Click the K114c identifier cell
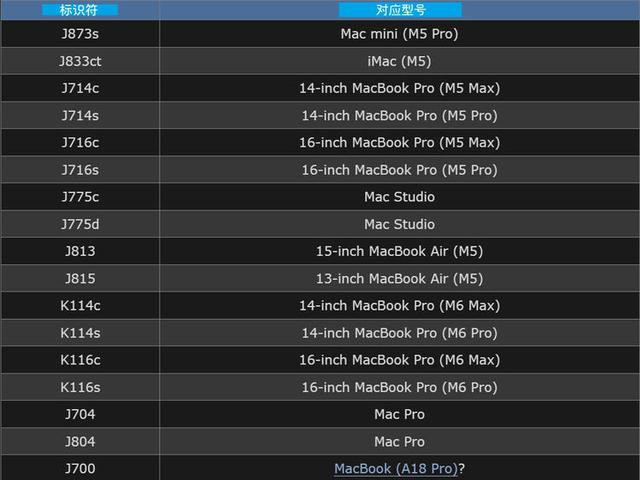640x480 pixels. 80,305
